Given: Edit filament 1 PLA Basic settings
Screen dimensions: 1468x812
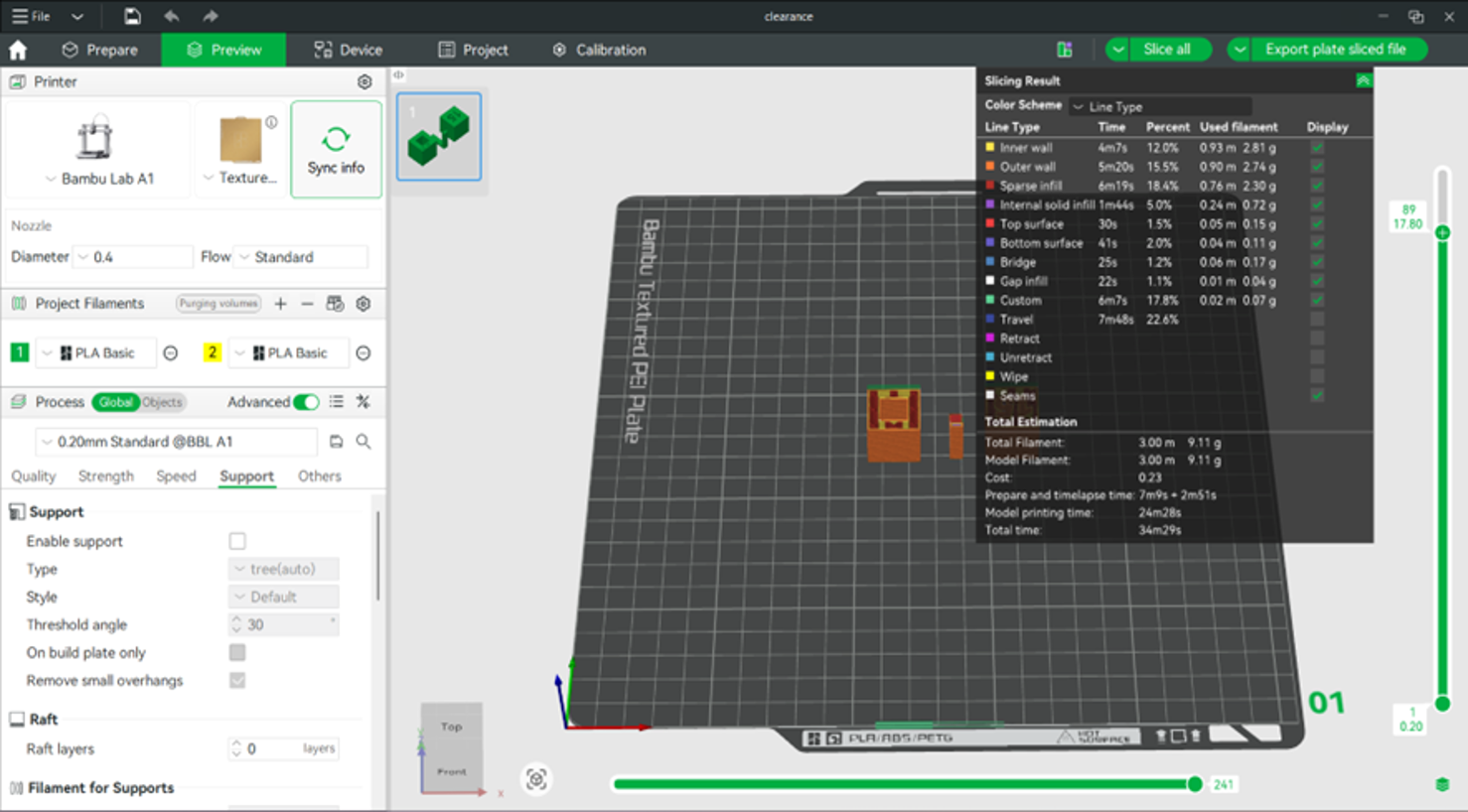Looking at the screenshot, I should pyautogui.click(x=171, y=353).
